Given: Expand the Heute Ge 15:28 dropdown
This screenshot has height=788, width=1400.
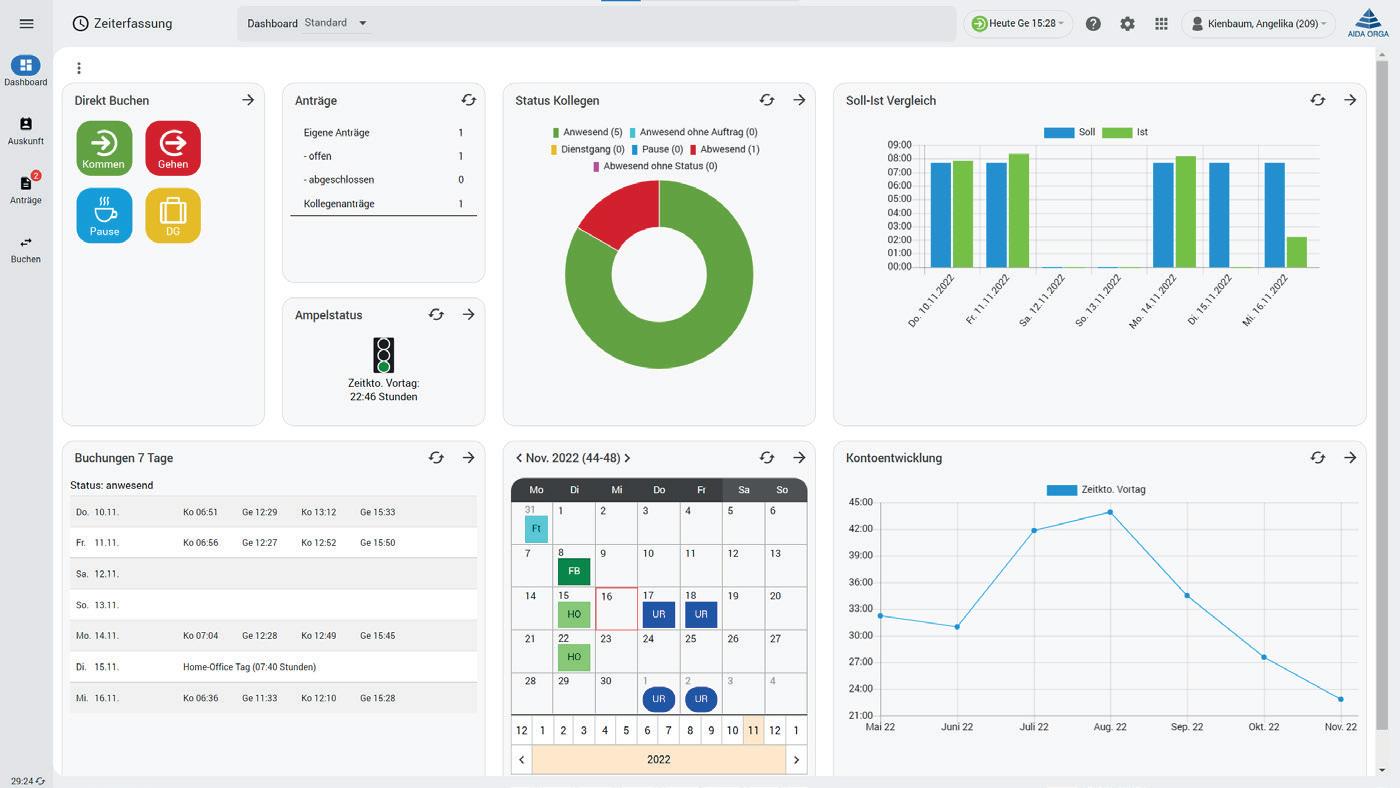Looking at the screenshot, I should click(x=1017, y=23).
